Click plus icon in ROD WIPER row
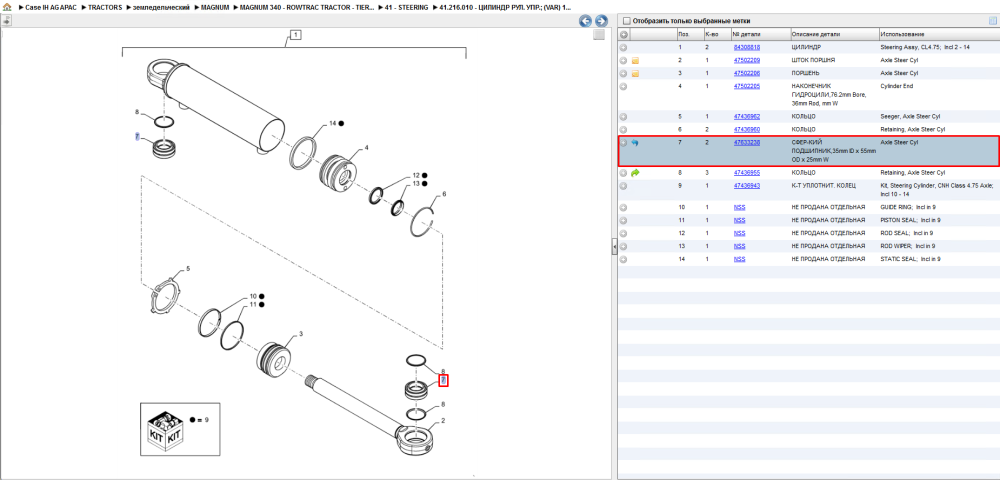 click(x=623, y=246)
